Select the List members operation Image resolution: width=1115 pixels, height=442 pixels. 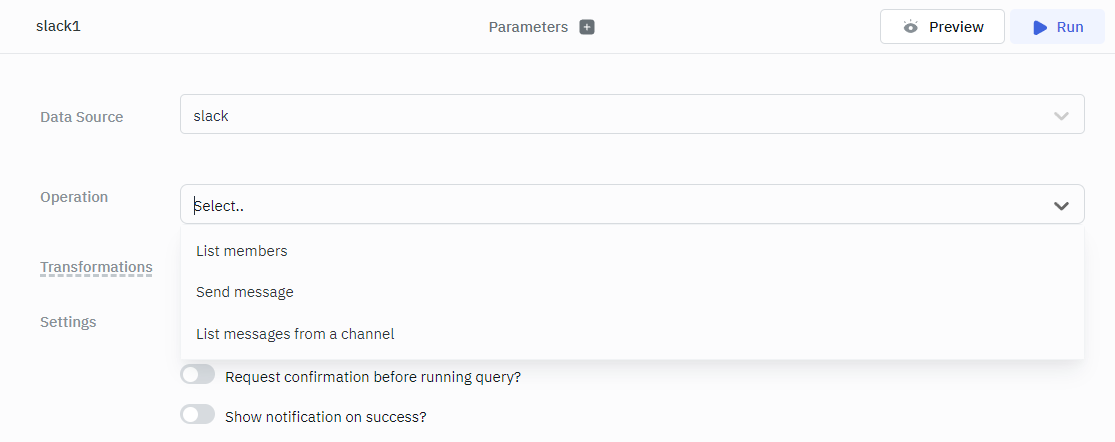pos(242,251)
